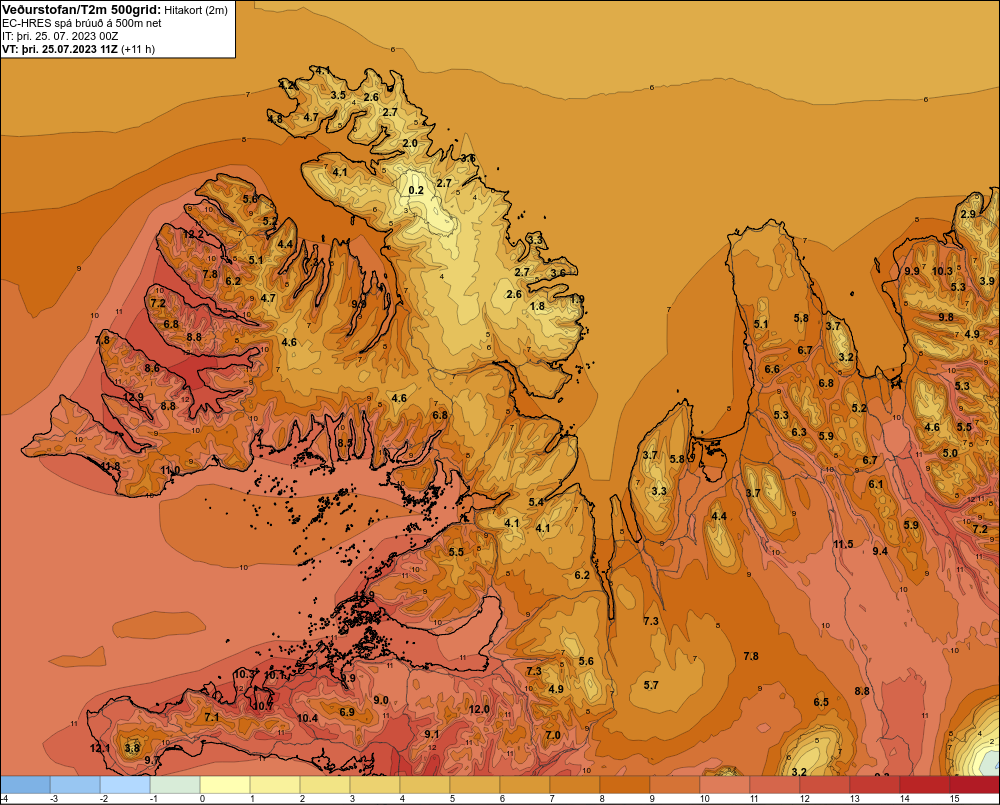Click the 3.8 temperature value
This screenshot has height=805, width=1000.
132,748
